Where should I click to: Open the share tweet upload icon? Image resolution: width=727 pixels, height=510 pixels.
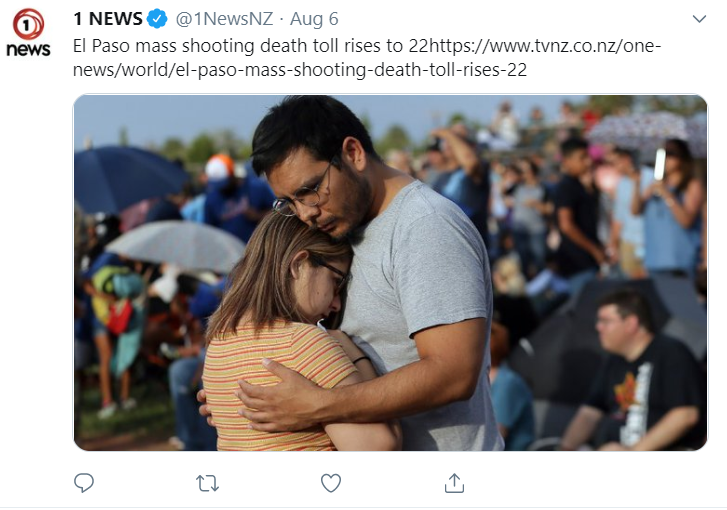454,483
